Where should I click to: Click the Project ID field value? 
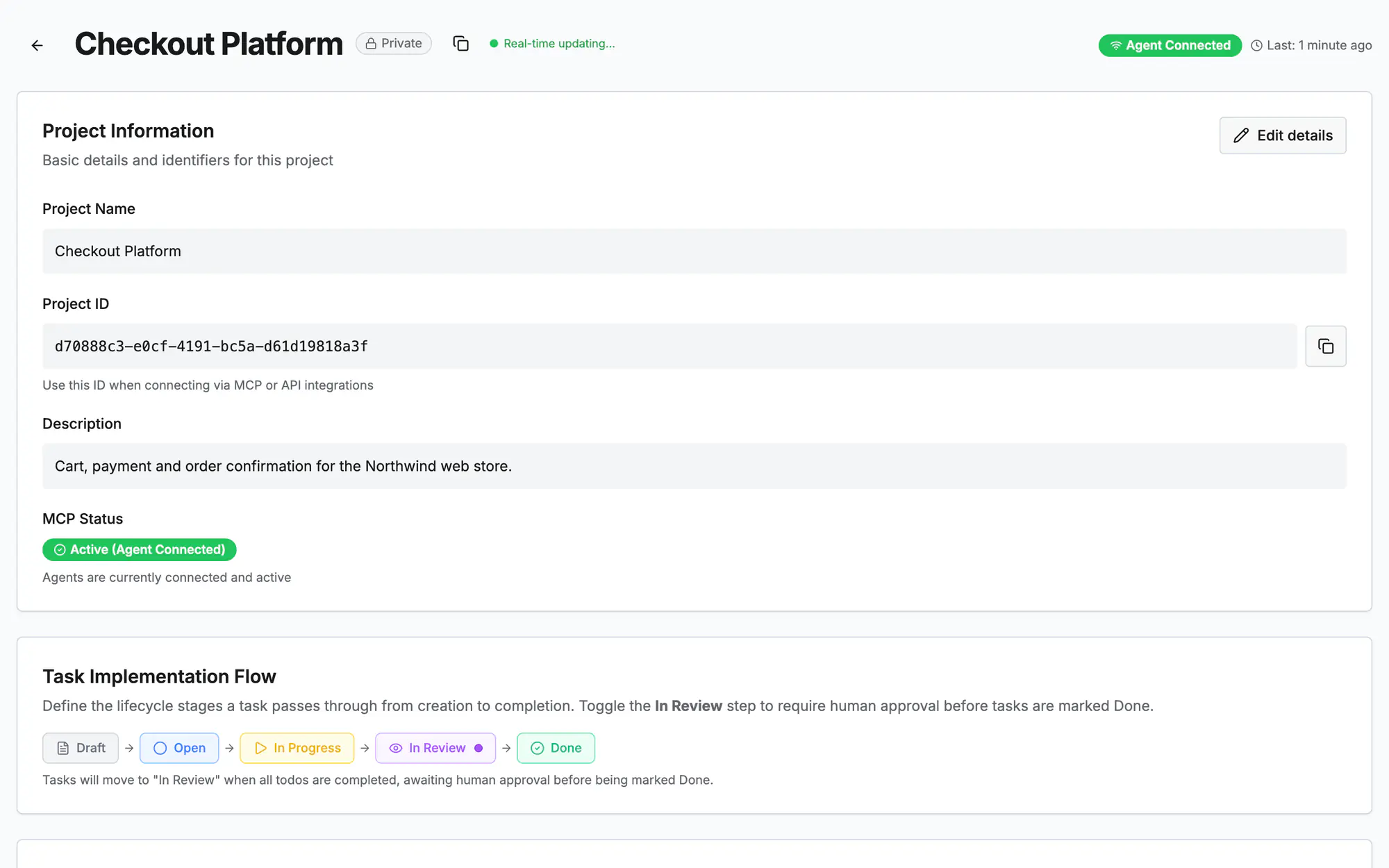[x=669, y=346]
